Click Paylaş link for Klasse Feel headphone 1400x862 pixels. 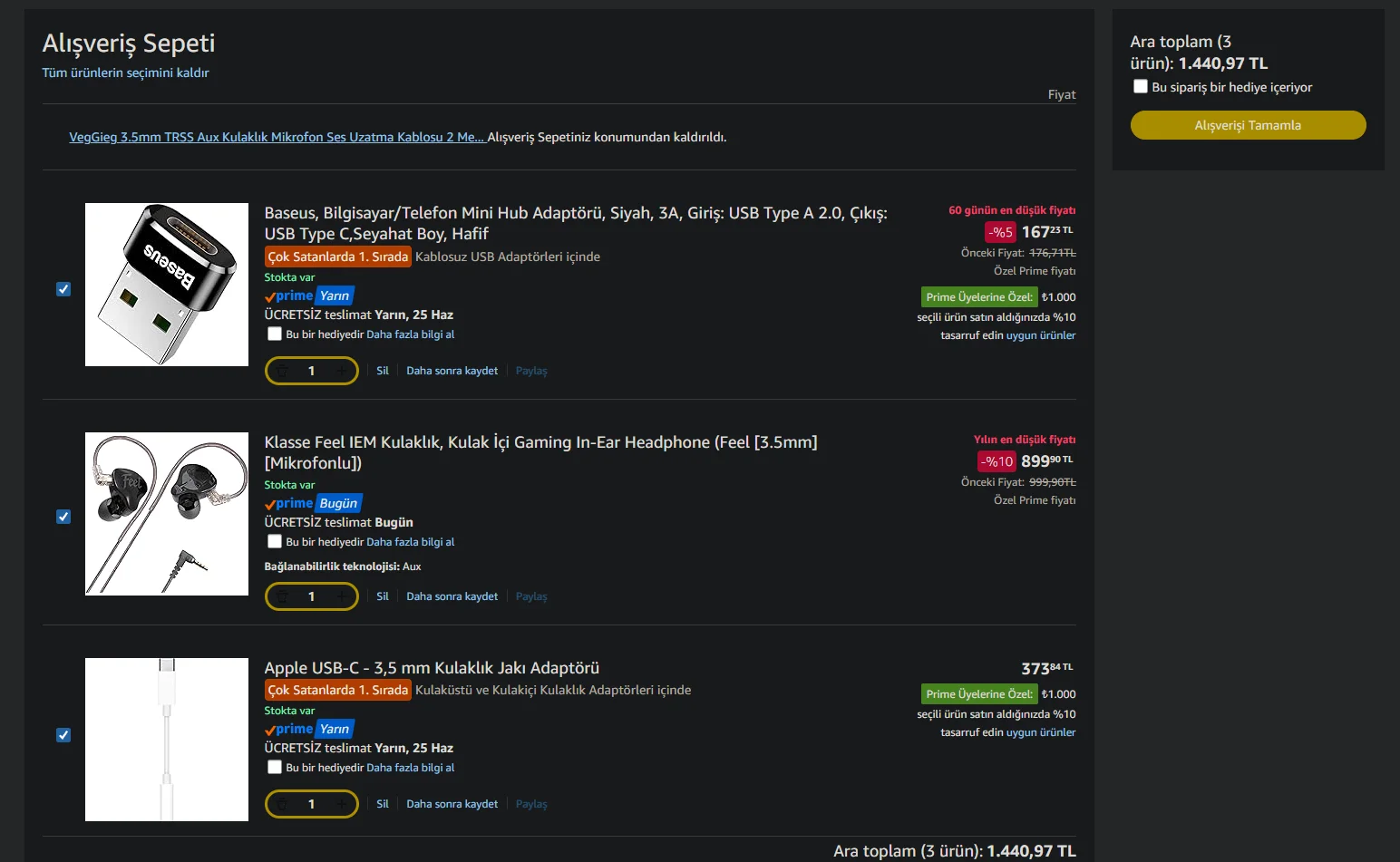coord(531,596)
